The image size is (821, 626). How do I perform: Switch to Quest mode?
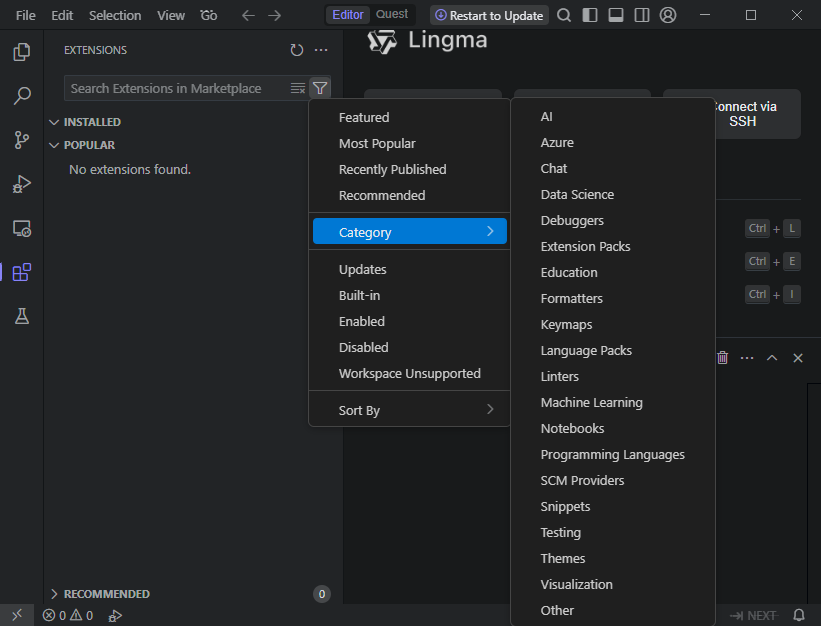(392, 15)
